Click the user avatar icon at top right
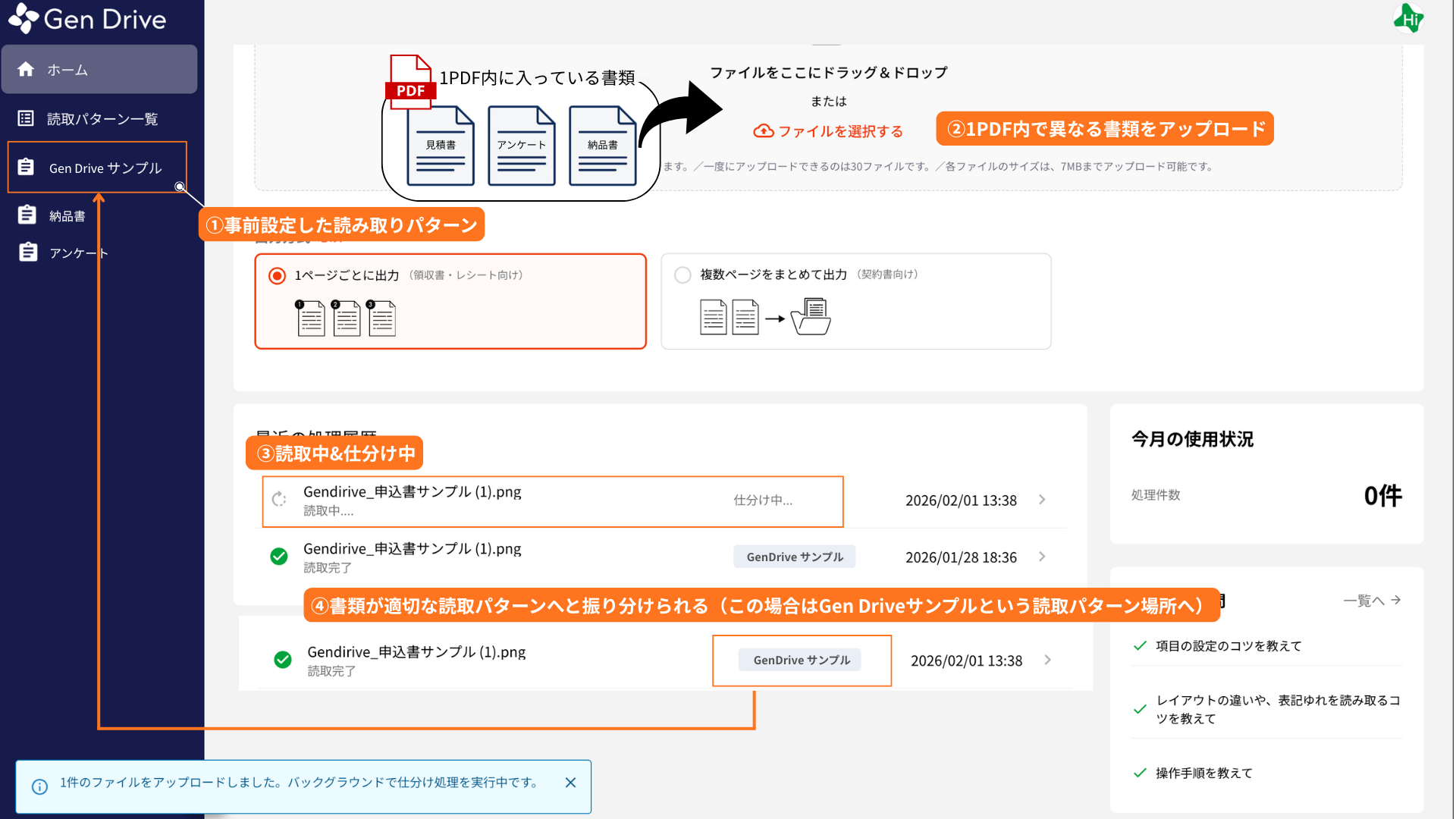 [1408, 18]
